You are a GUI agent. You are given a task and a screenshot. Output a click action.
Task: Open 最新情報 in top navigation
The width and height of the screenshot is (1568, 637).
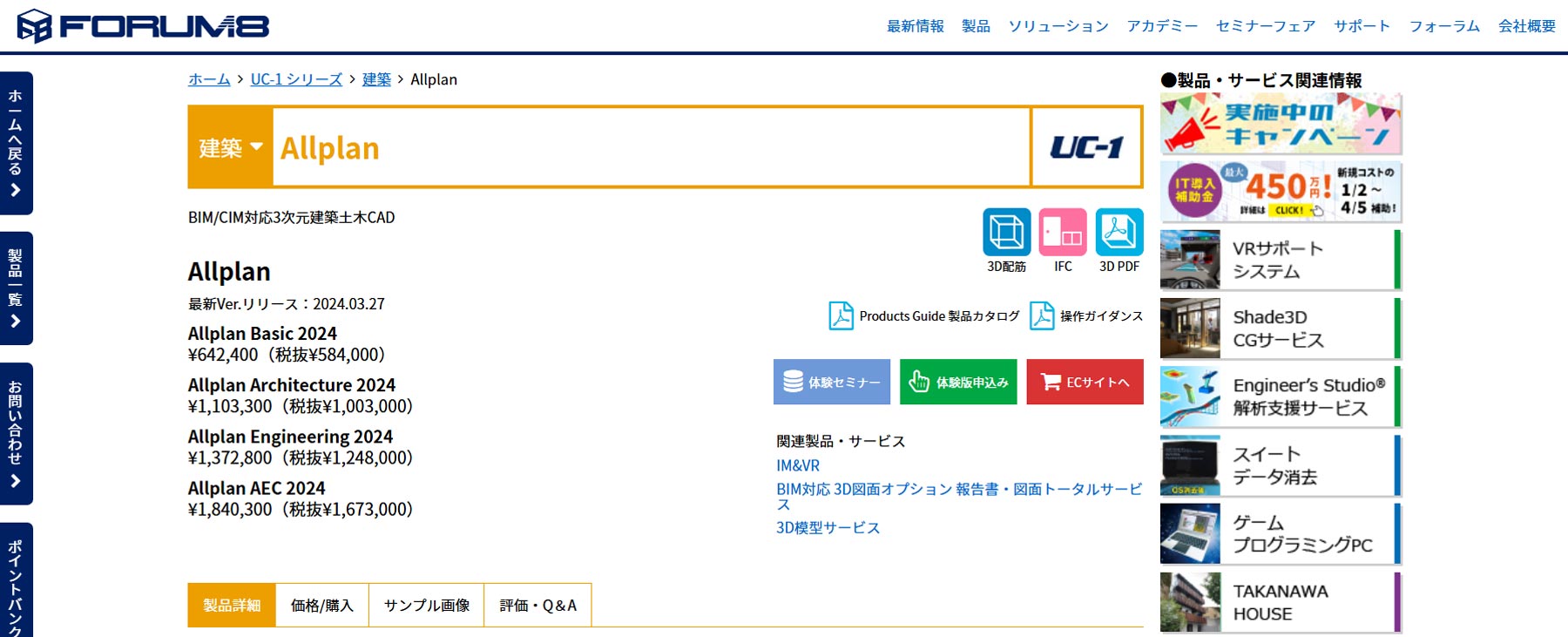pyautogui.click(x=915, y=26)
